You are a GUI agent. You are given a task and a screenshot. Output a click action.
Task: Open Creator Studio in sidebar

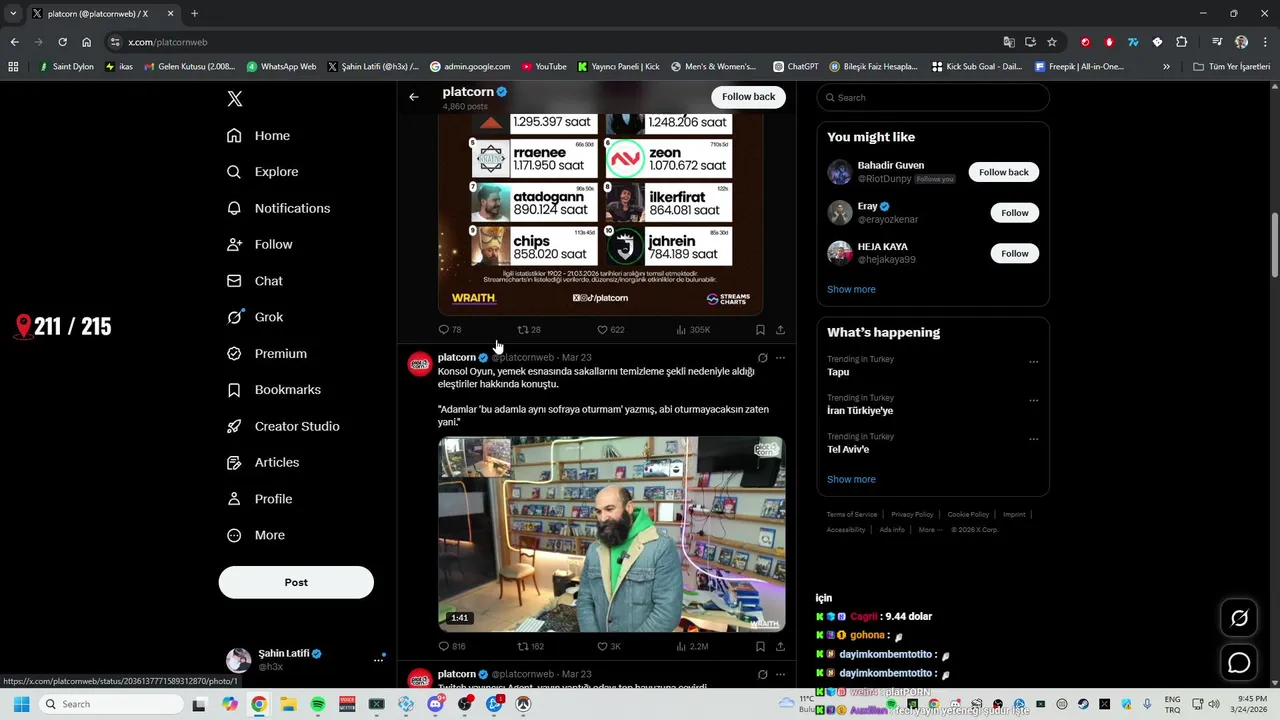[x=283, y=426]
